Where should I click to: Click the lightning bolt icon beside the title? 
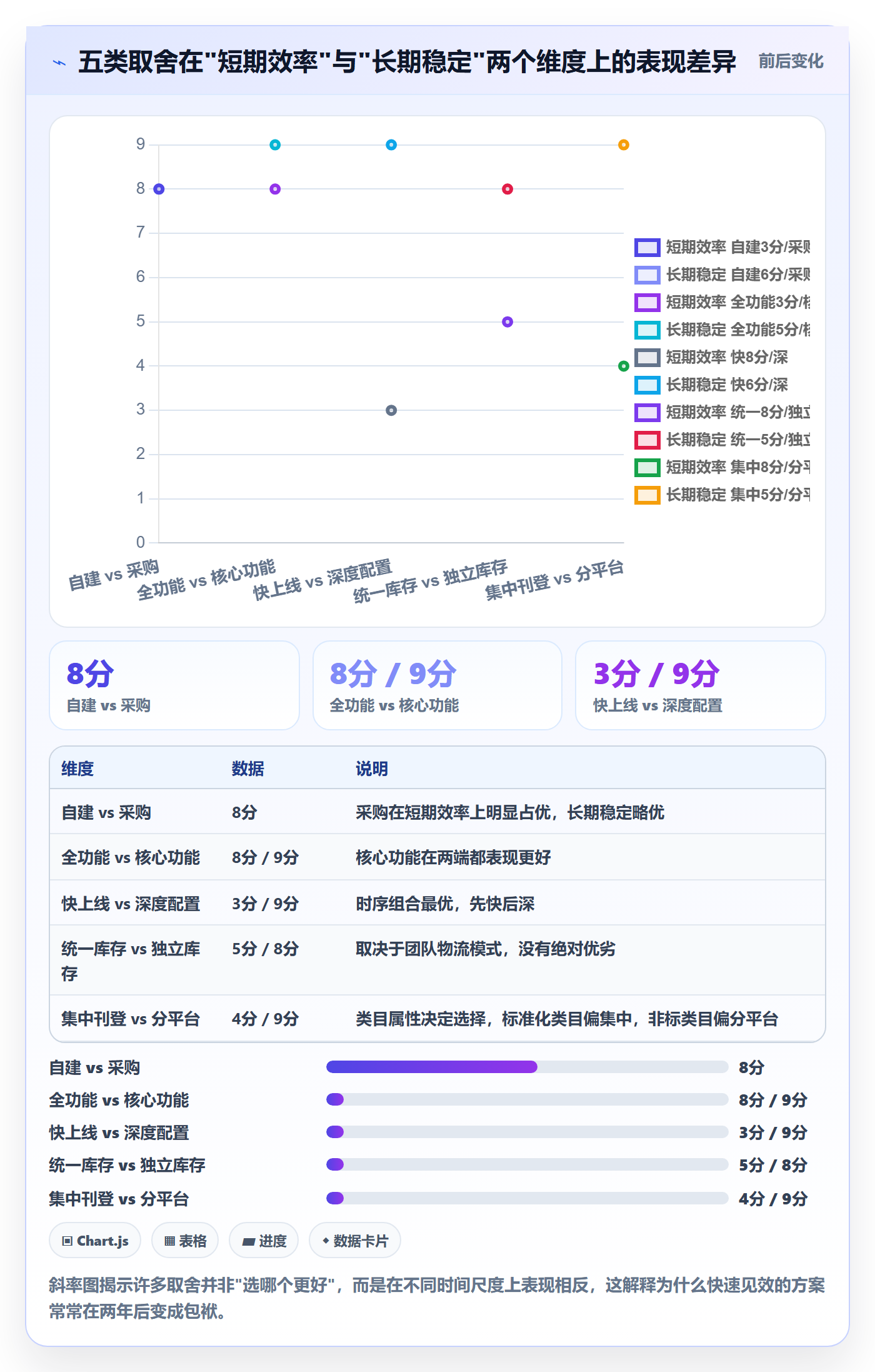(59, 63)
